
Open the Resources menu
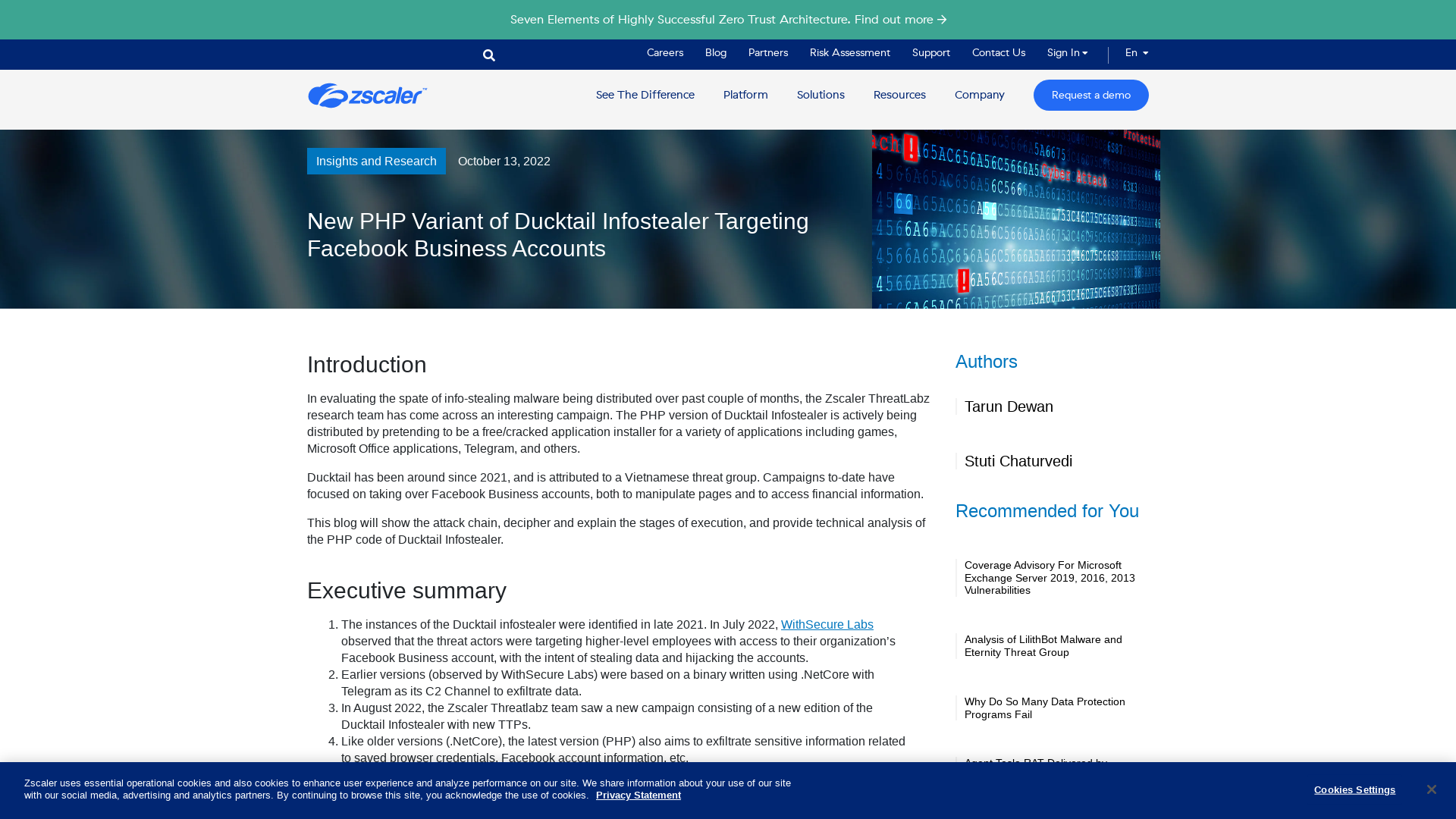pyautogui.click(x=899, y=95)
